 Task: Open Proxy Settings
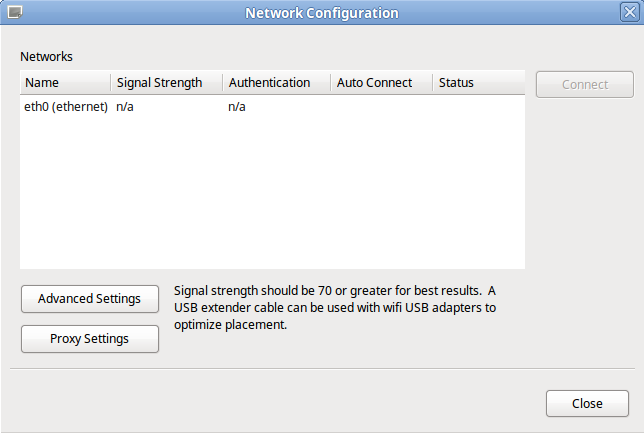(x=89, y=339)
